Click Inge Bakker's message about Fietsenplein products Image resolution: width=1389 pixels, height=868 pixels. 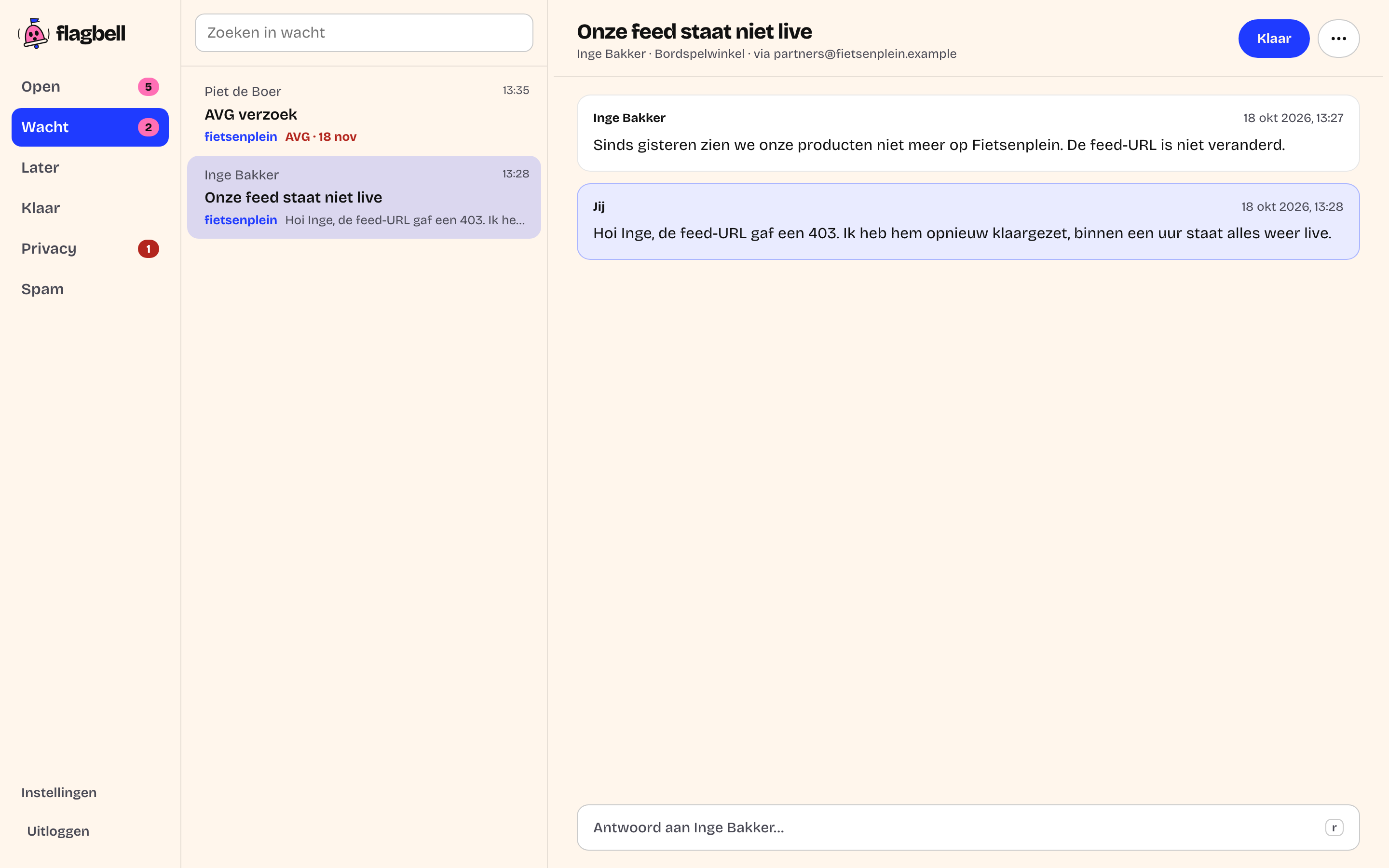tap(968, 133)
